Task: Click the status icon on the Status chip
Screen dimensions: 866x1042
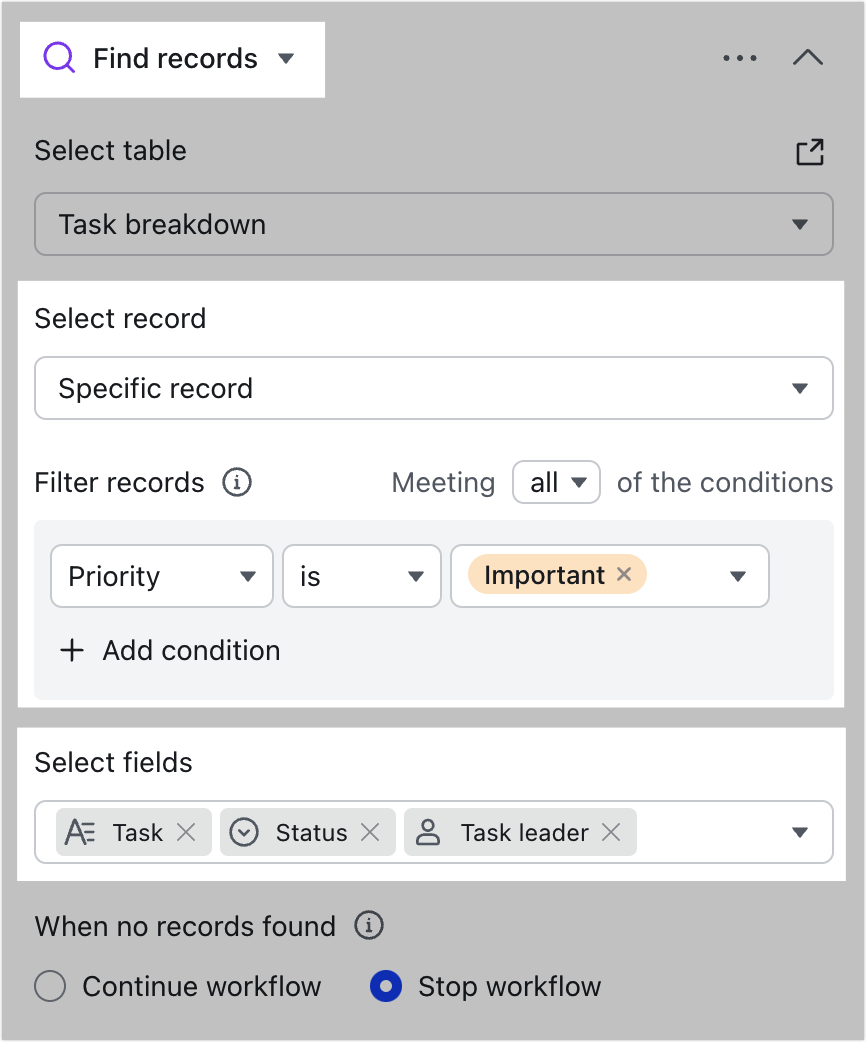Action: coord(243,832)
